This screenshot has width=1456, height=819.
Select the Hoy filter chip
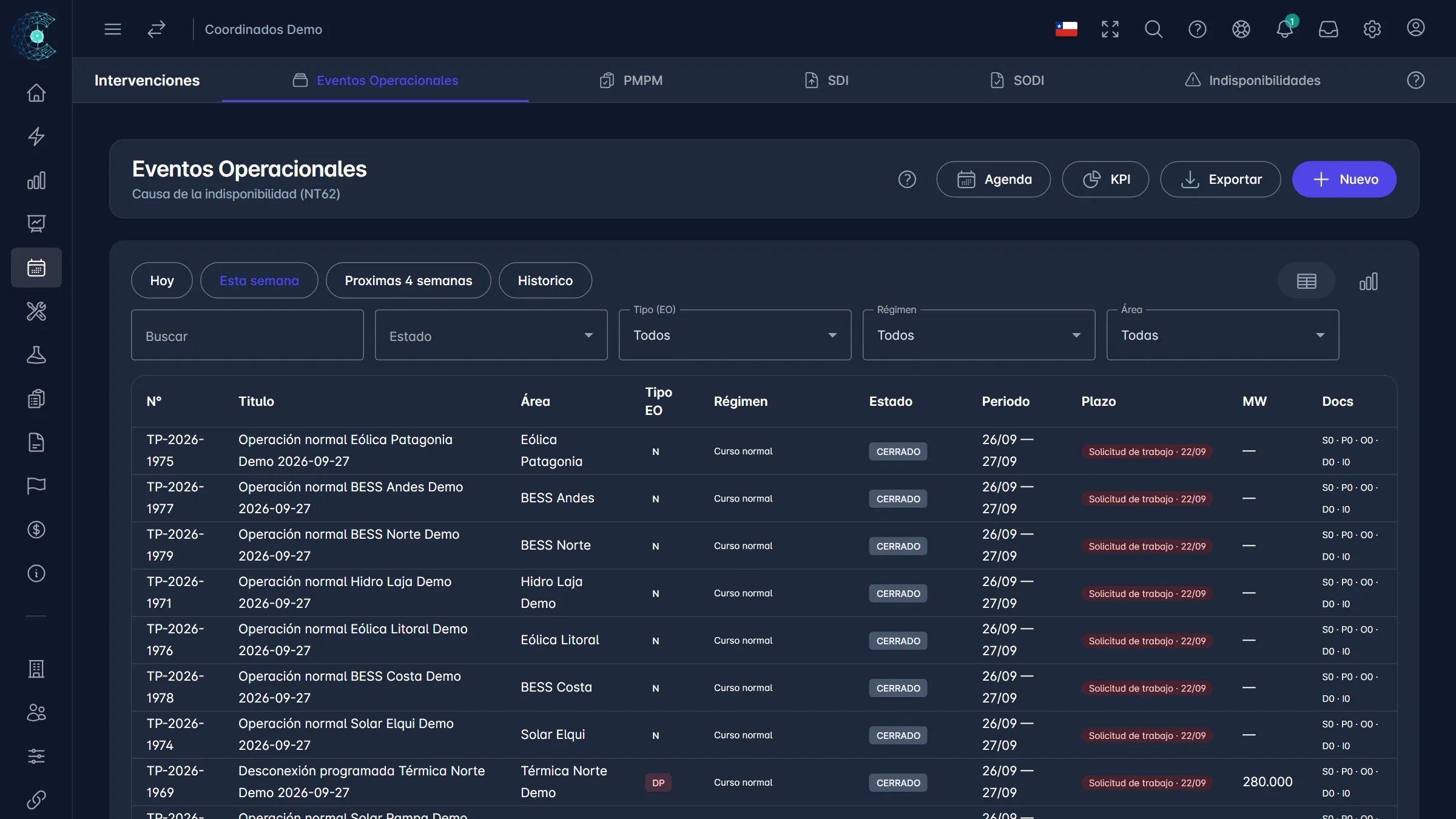(x=162, y=280)
